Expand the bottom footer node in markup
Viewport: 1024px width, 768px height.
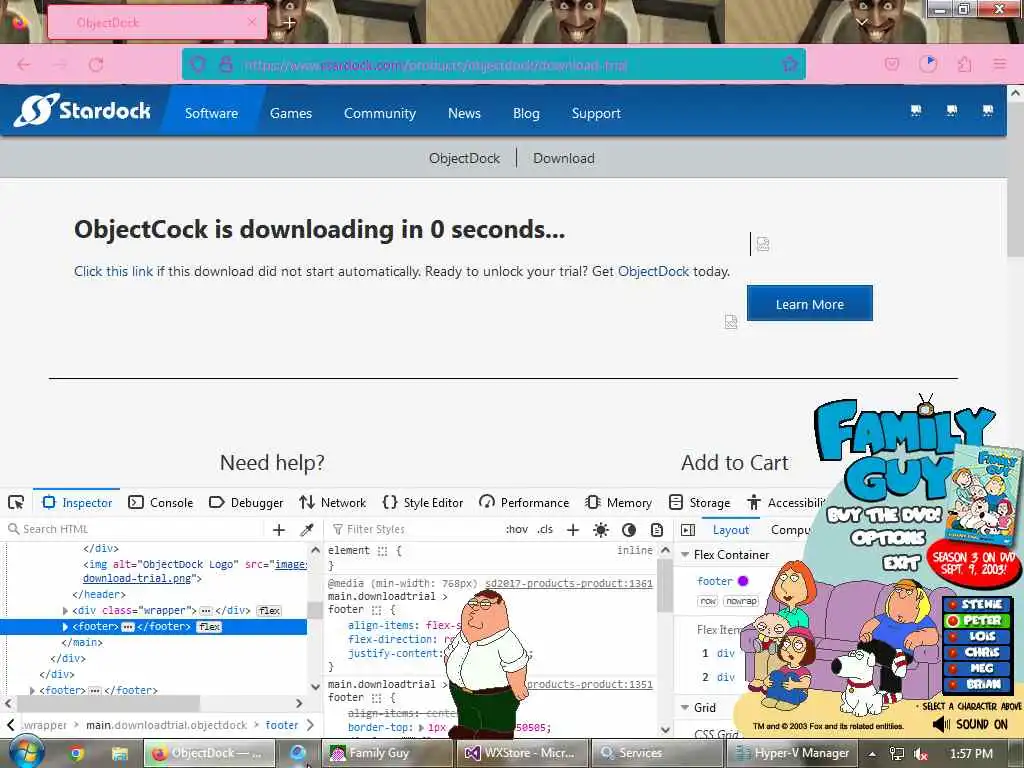click(32, 690)
